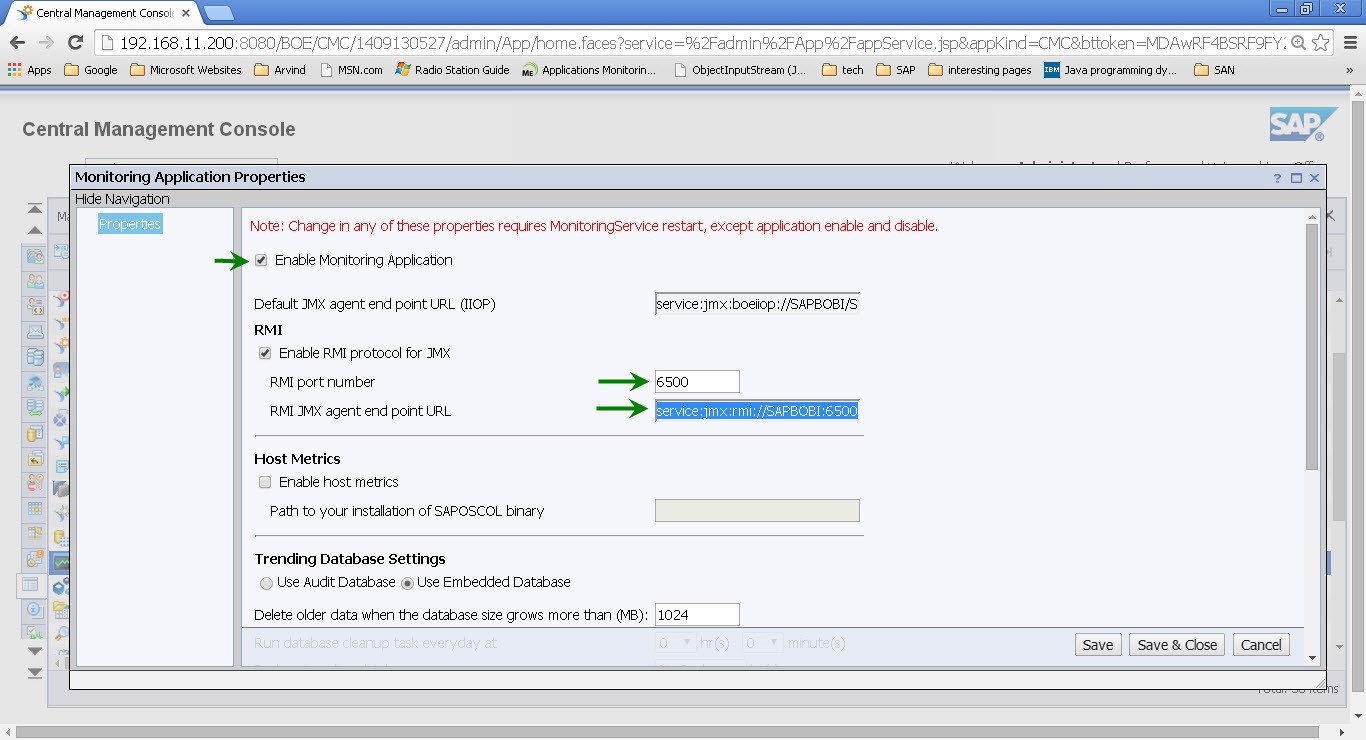This screenshot has height=740, width=1366.
Task: Open the Arvind bookmarks folder
Action: [281, 70]
